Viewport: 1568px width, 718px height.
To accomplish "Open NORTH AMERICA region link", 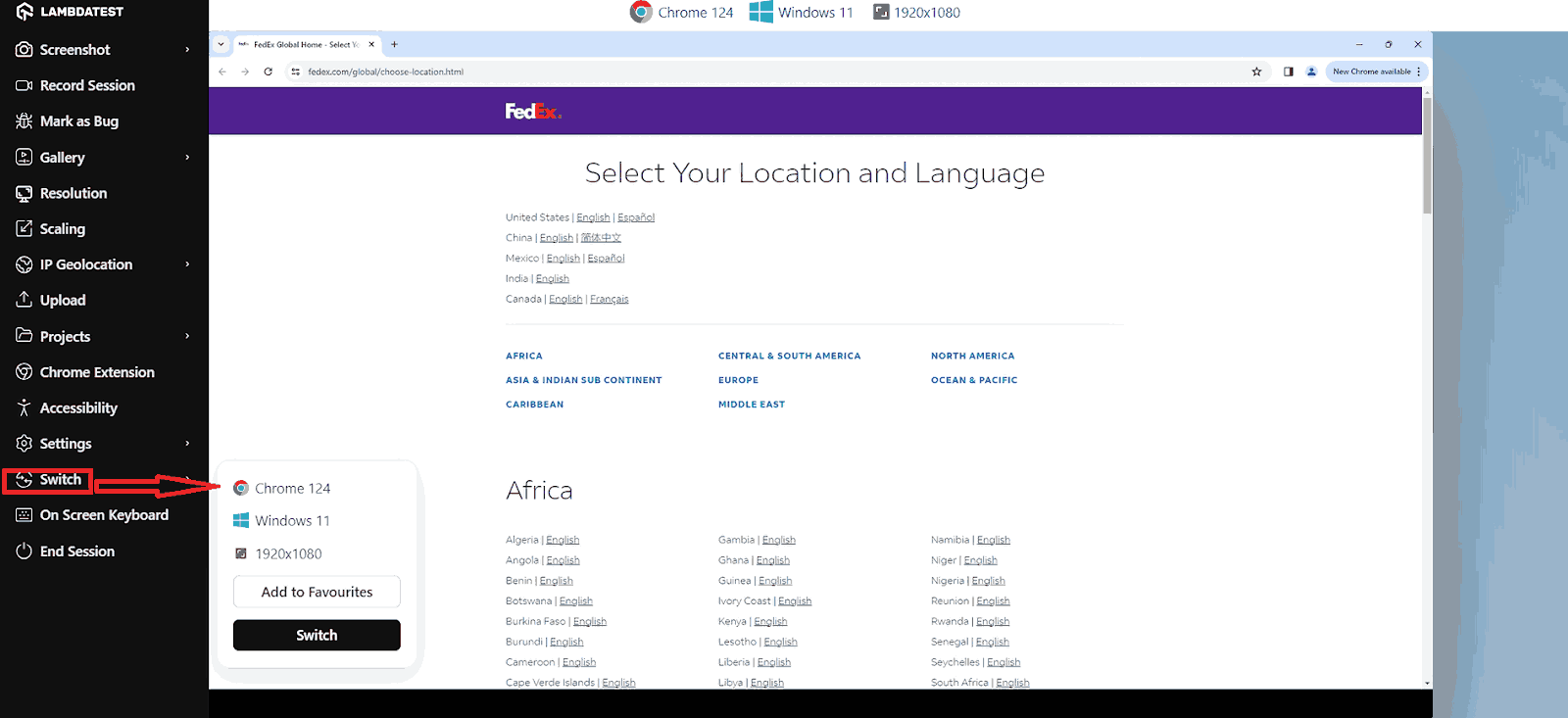I will click(x=973, y=356).
